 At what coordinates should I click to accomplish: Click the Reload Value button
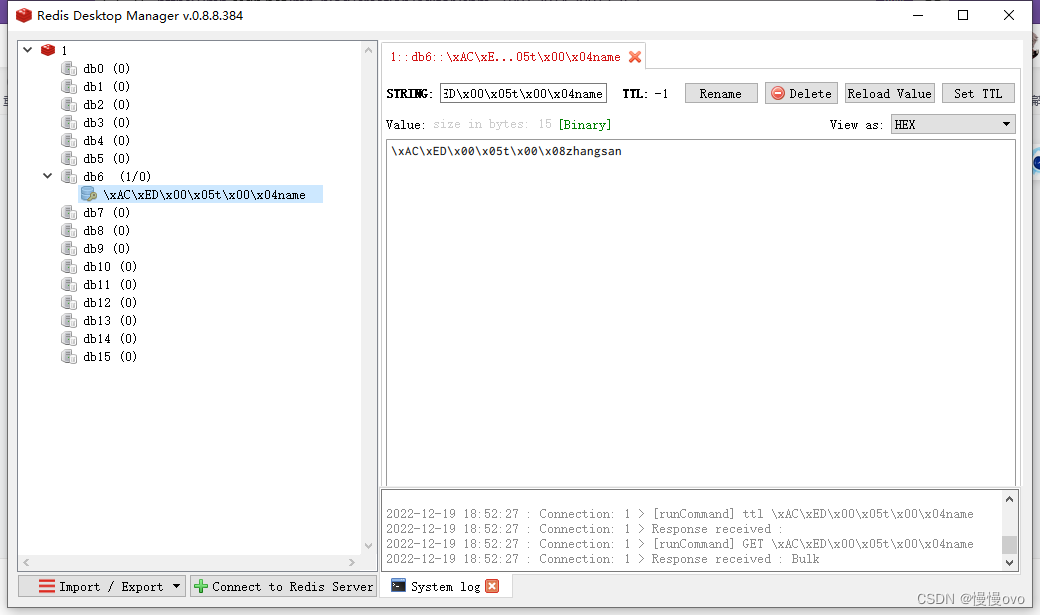889,93
